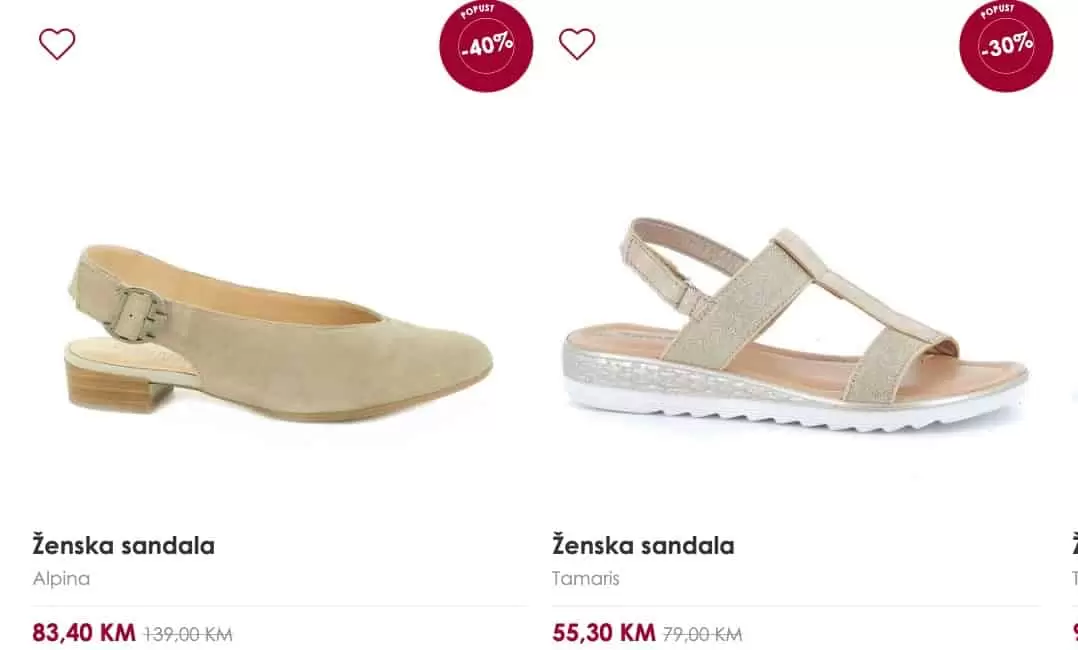Click the heart icon next to the Tamaris product
The height and width of the screenshot is (650, 1078).
point(577,44)
